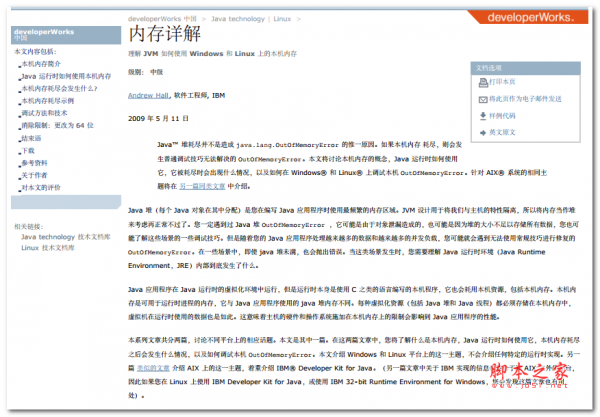The width and height of the screenshot is (600, 417).
Task: Click subtitle 理解 JVM 如何使用 Windows 和 Linux
Action: [x=212, y=54]
